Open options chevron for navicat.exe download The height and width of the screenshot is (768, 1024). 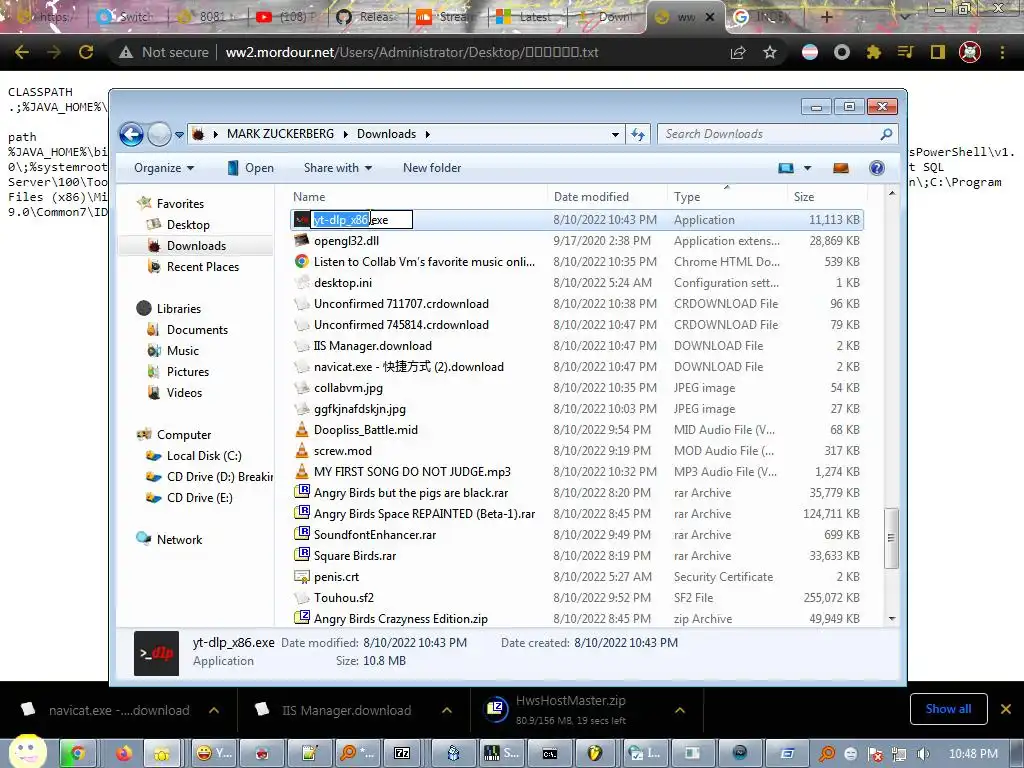click(214, 710)
